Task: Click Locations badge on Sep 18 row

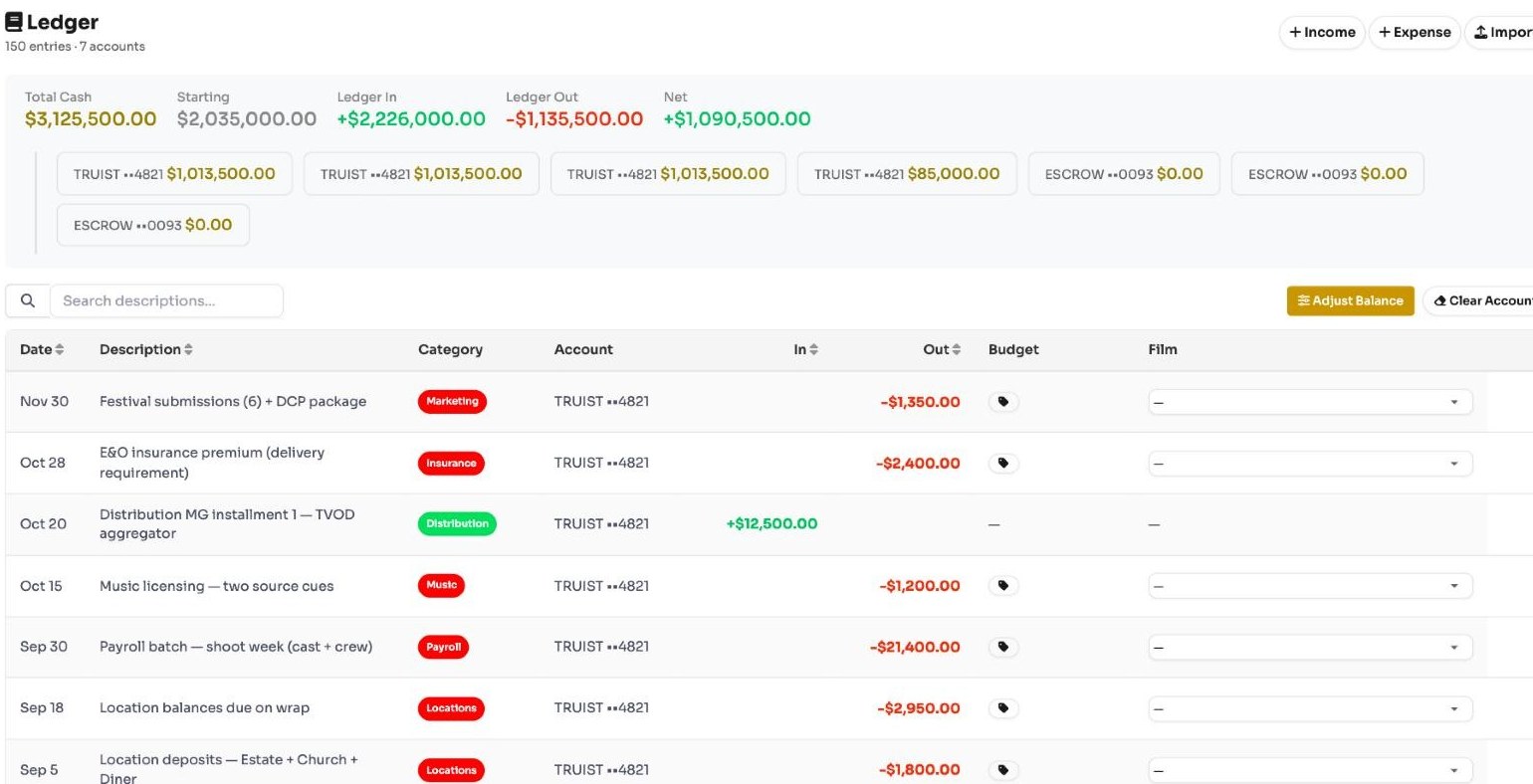Action: [451, 708]
